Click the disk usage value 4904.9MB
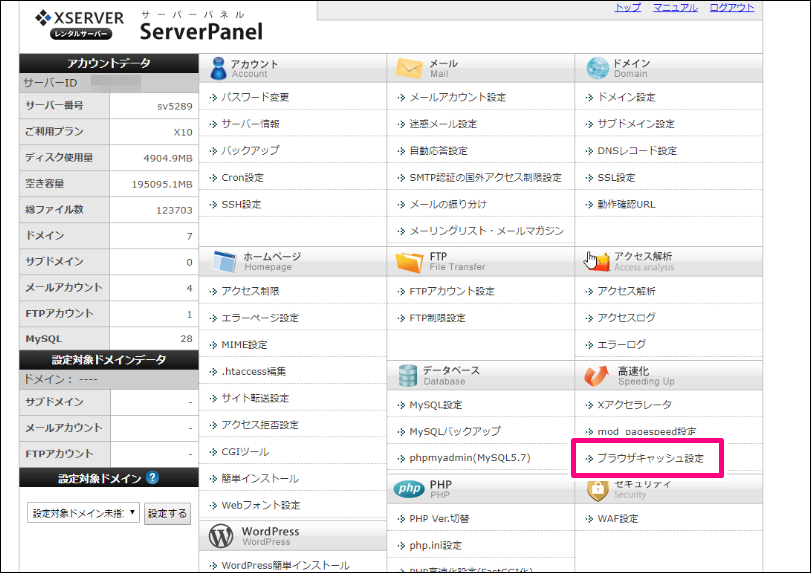 point(168,158)
